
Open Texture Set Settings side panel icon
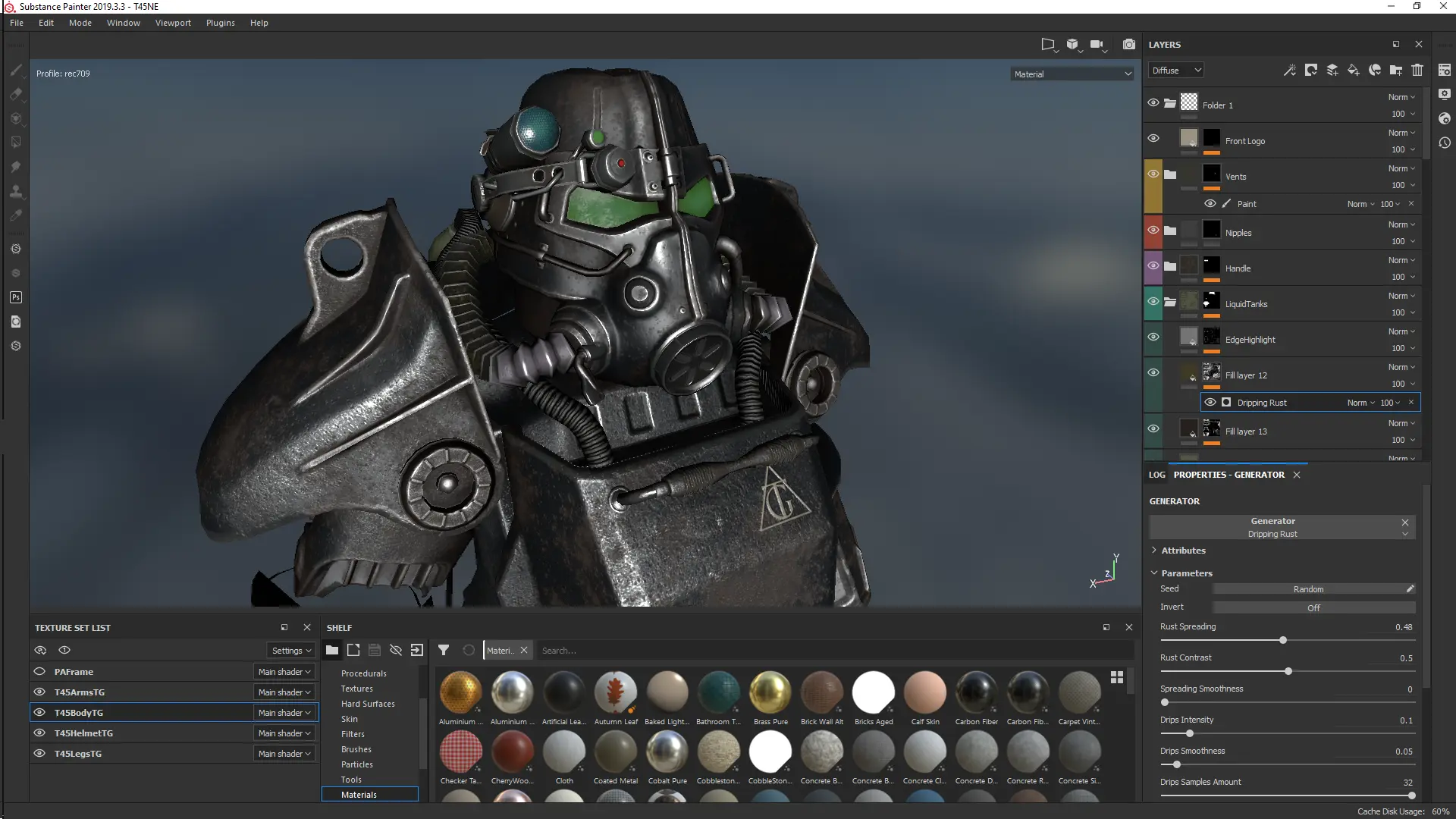[1445, 70]
